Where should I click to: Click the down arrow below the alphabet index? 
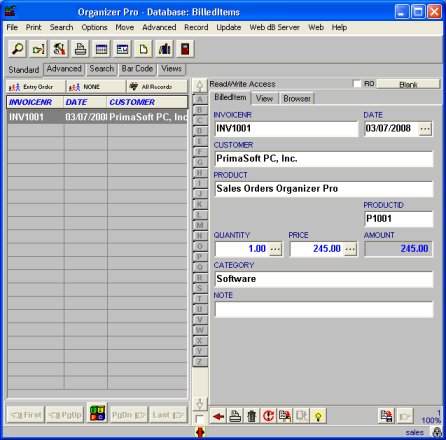tap(200, 404)
